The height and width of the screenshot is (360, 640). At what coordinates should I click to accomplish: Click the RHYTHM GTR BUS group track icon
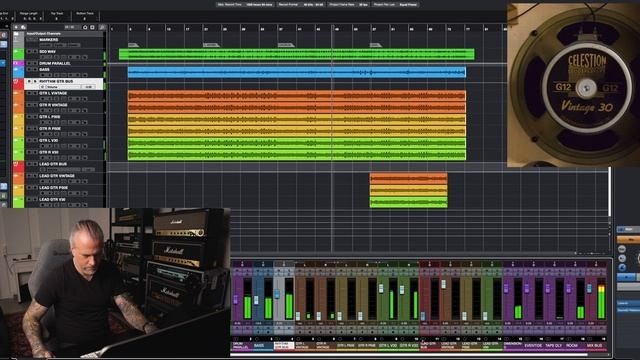18,84
